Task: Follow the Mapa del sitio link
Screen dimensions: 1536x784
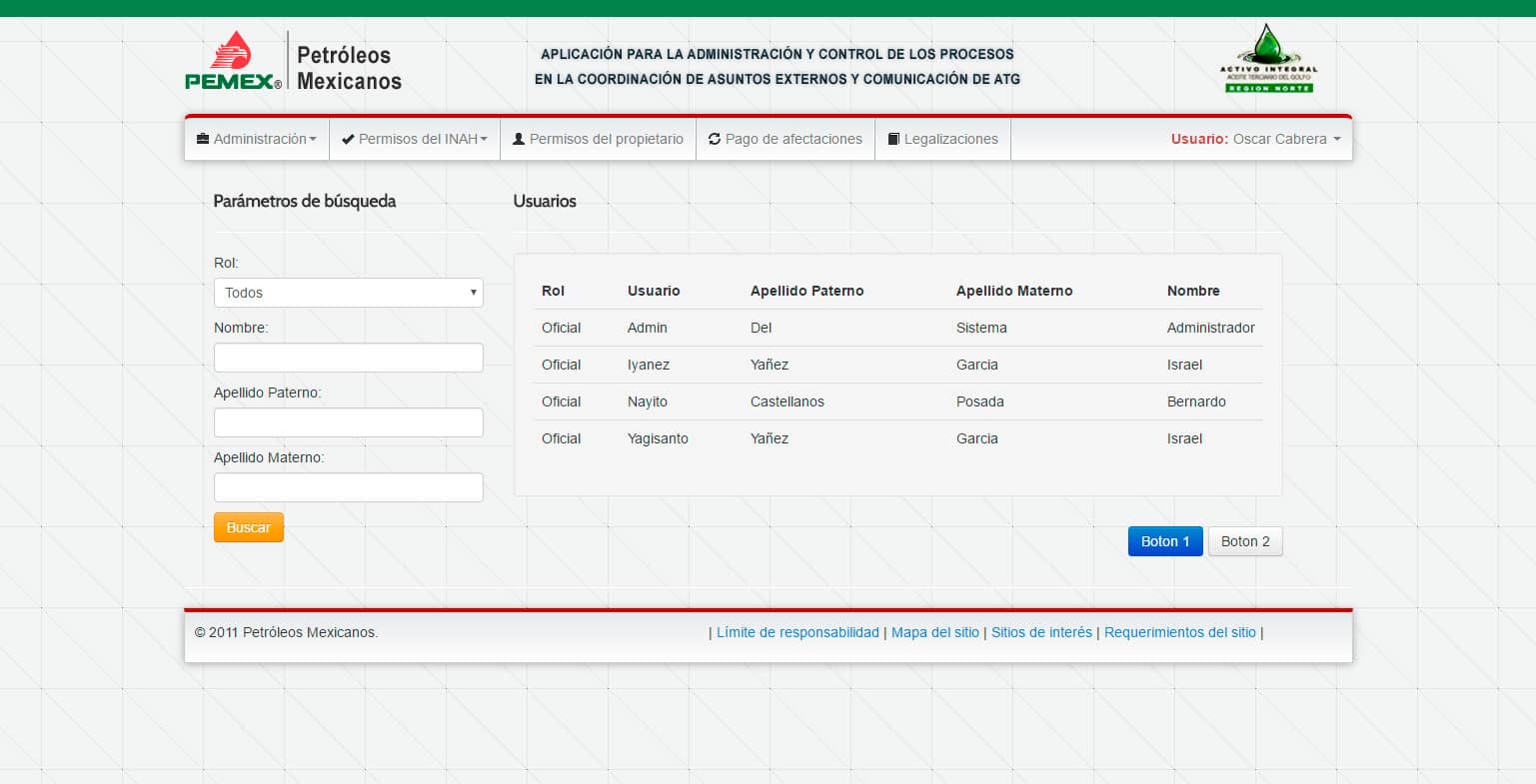Action: pyautogui.click(x=934, y=632)
